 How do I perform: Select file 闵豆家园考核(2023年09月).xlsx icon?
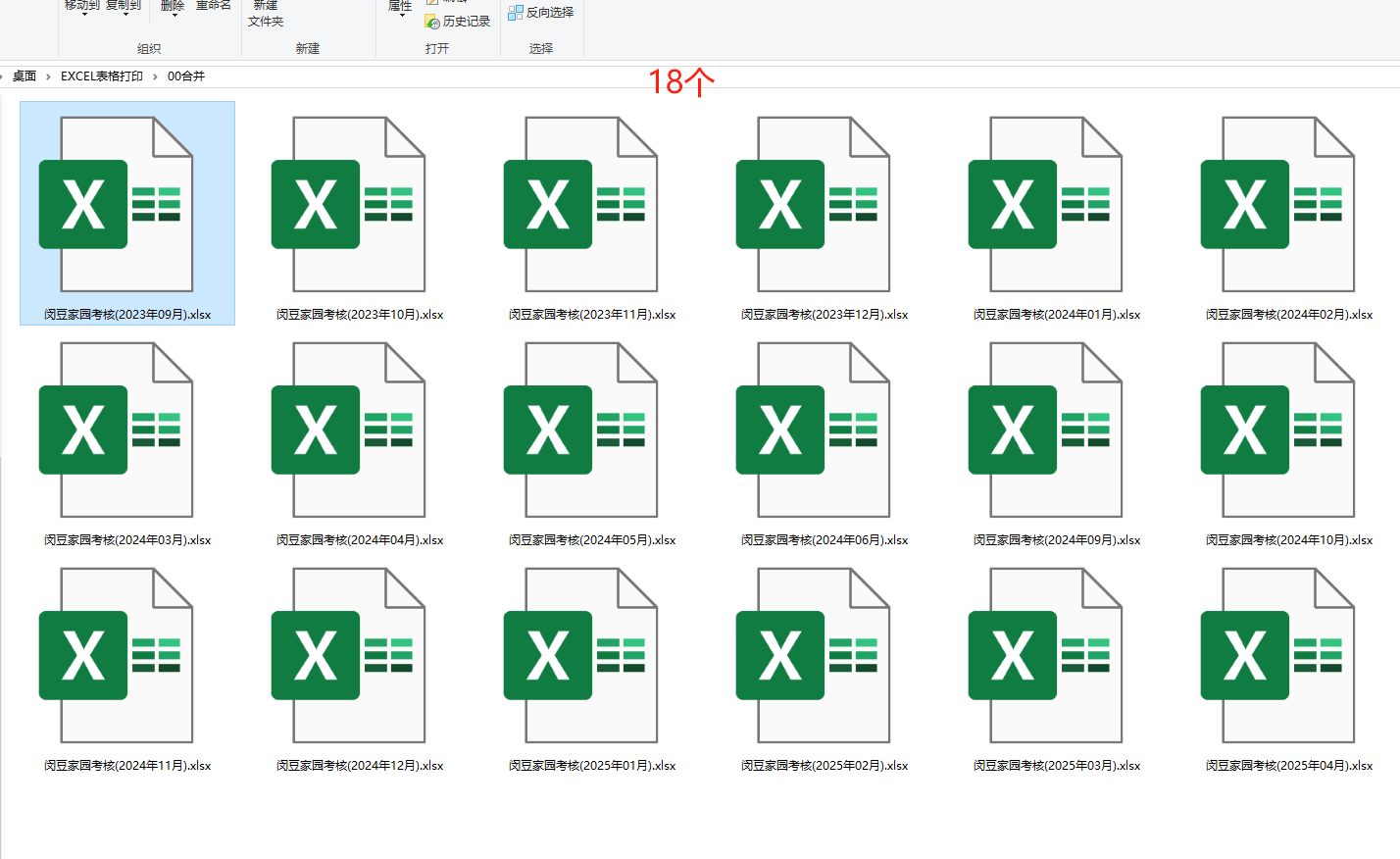point(116,204)
